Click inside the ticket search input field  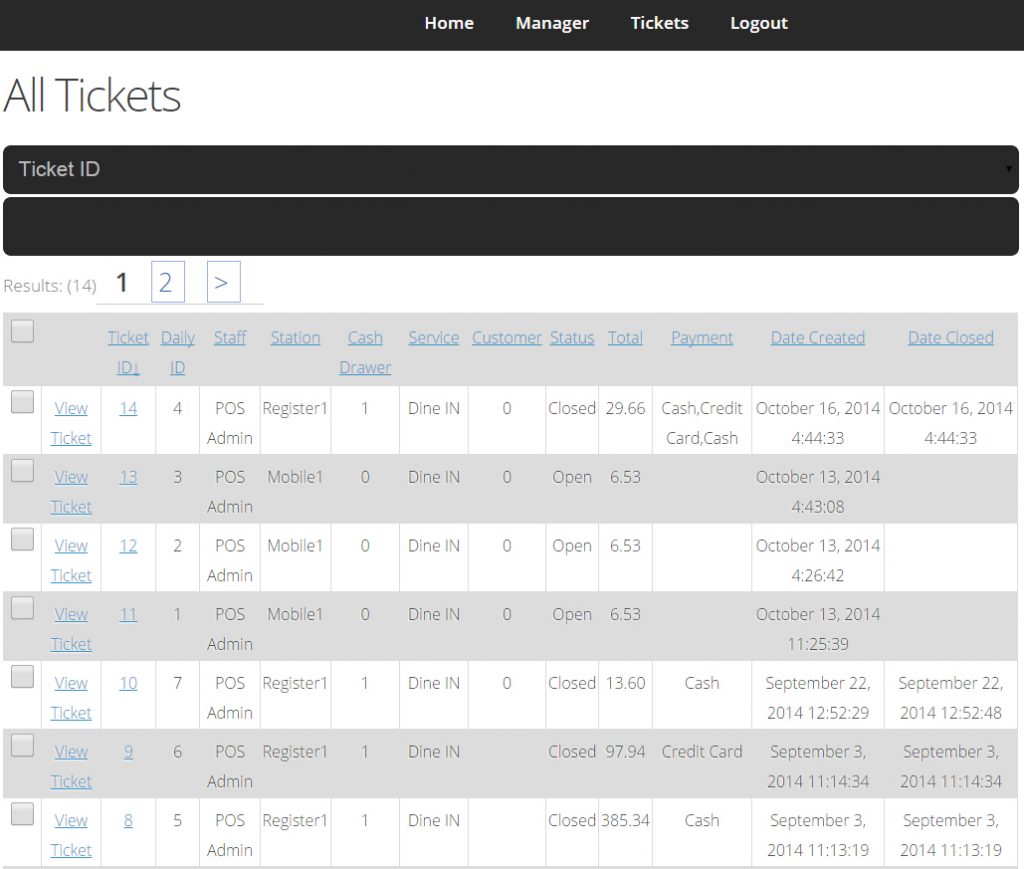point(511,226)
